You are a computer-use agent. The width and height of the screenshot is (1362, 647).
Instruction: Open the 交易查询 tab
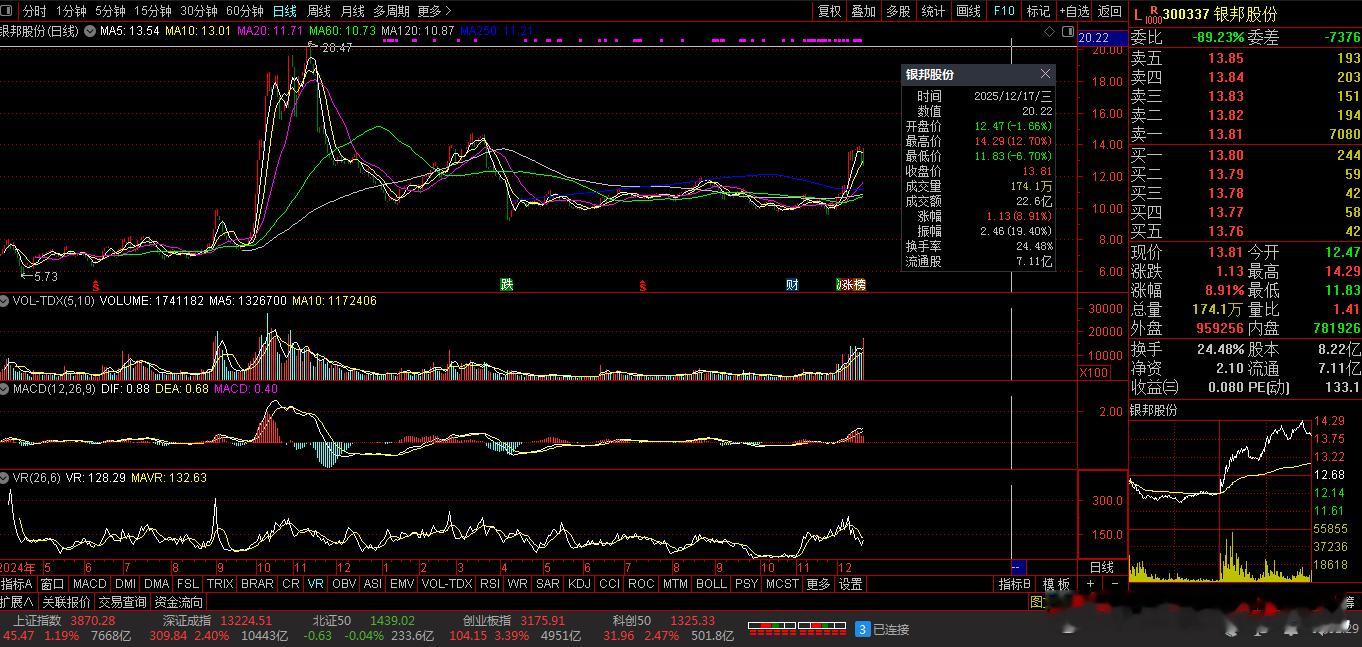122,602
